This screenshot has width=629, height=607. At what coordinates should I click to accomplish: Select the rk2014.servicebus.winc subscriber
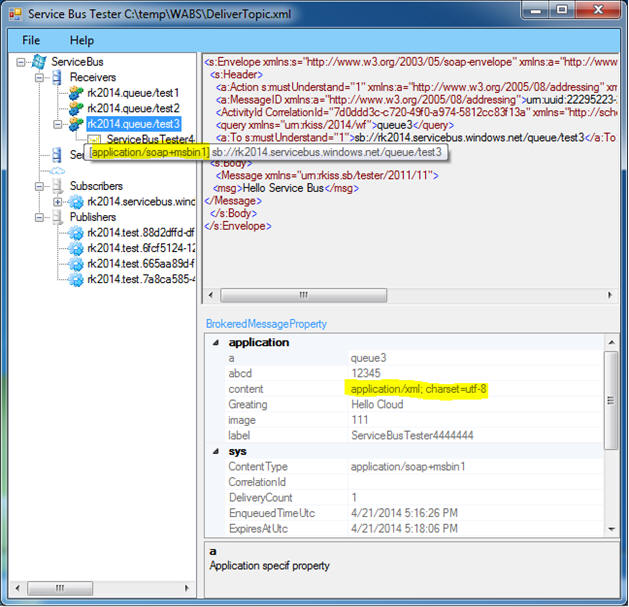[141, 201]
